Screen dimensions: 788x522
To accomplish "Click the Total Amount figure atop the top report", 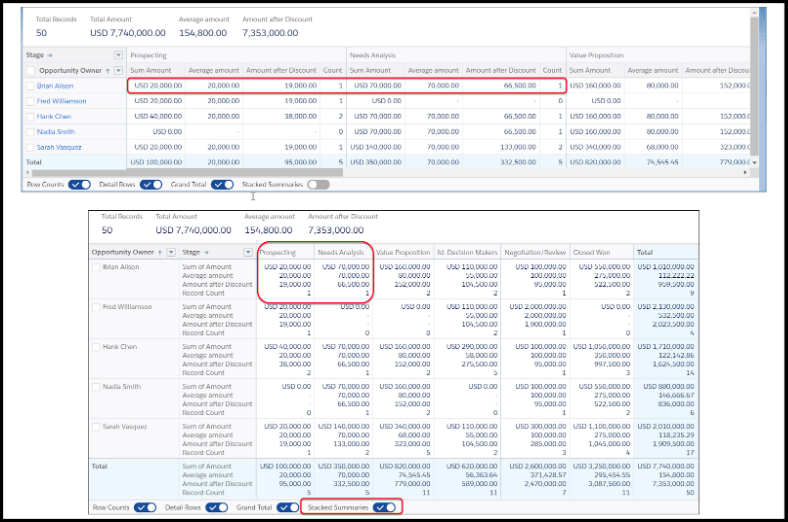I will coord(128,33).
